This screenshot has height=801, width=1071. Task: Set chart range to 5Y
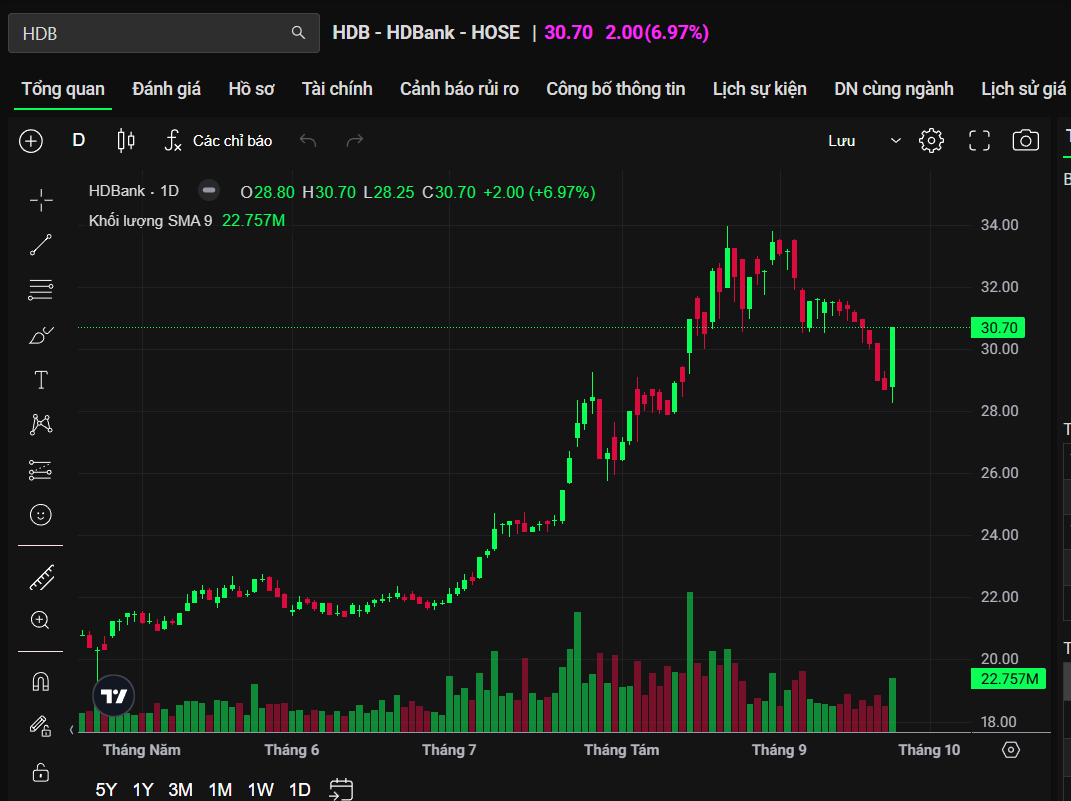107,789
